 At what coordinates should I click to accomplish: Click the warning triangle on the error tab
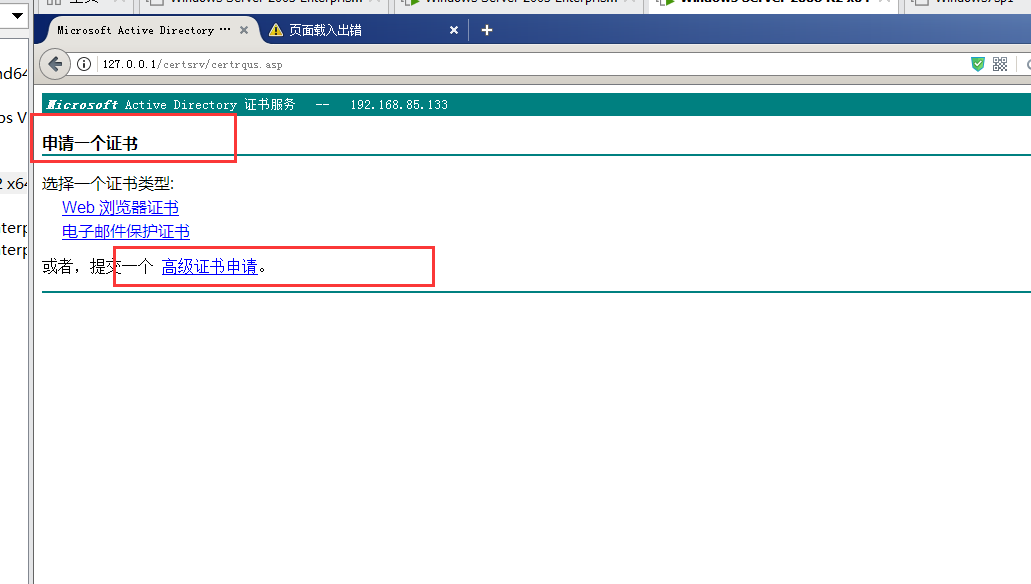click(x=277, y=30)
